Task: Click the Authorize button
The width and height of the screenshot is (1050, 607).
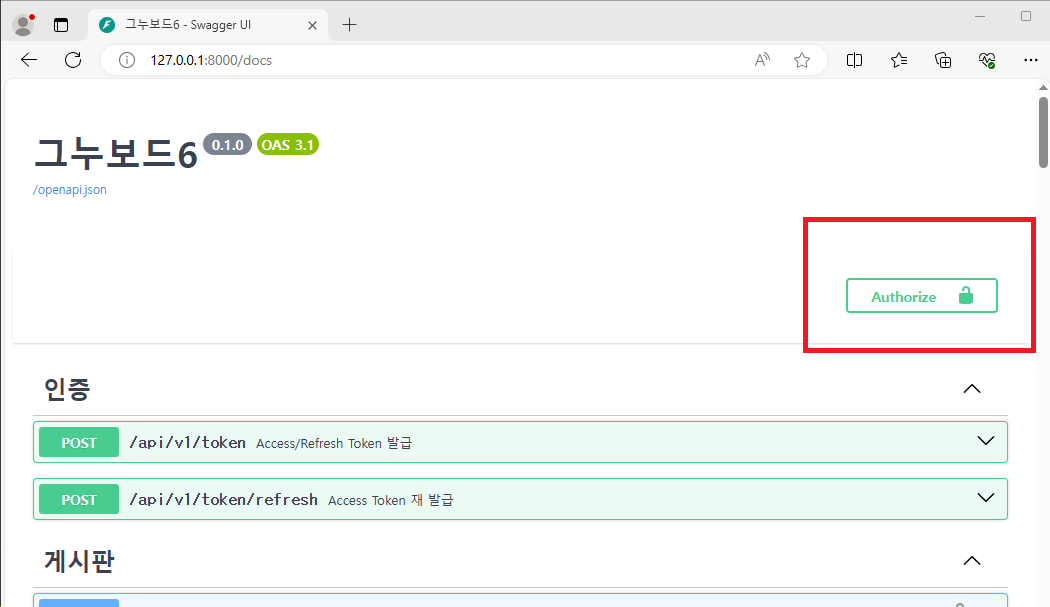Action: [921, 295]
